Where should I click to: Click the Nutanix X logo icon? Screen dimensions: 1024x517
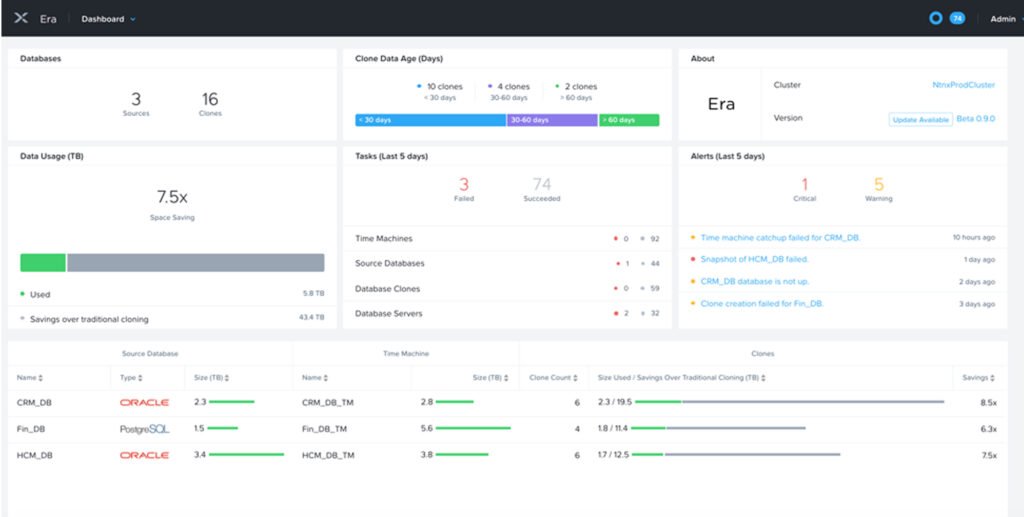[x=21, y=18]
